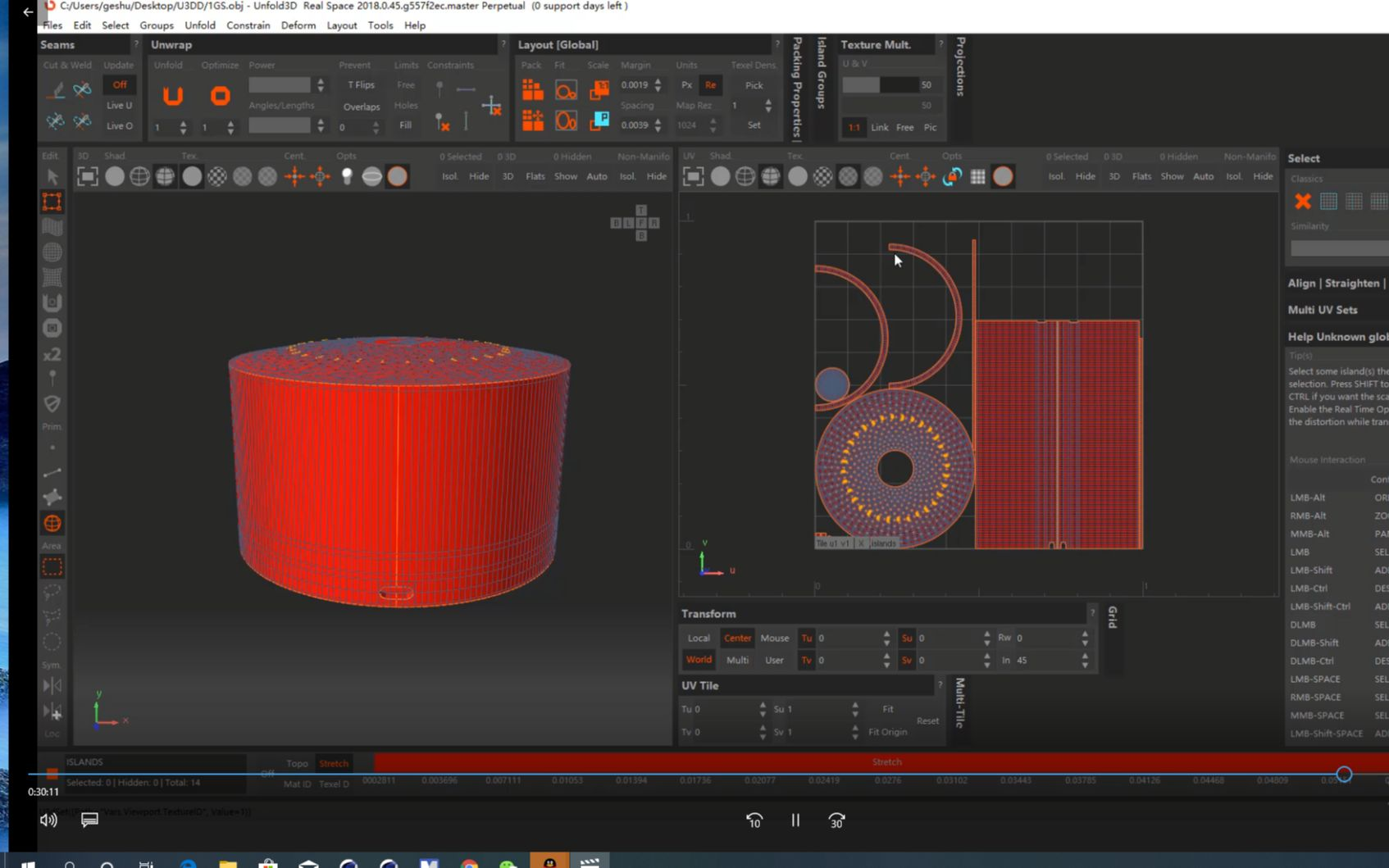Open the Constrain menu
This screenshot has height=868, width=1389.
(248, 25)
